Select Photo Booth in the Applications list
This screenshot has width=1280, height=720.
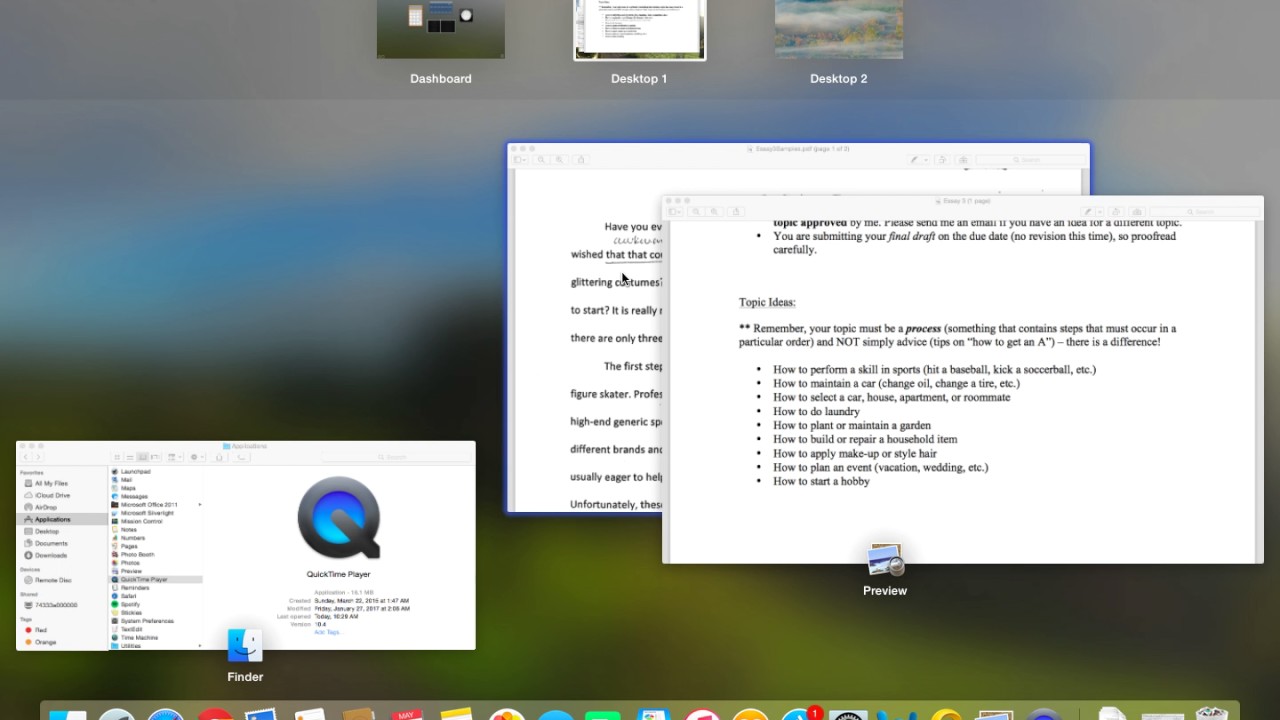pos(137,554)
